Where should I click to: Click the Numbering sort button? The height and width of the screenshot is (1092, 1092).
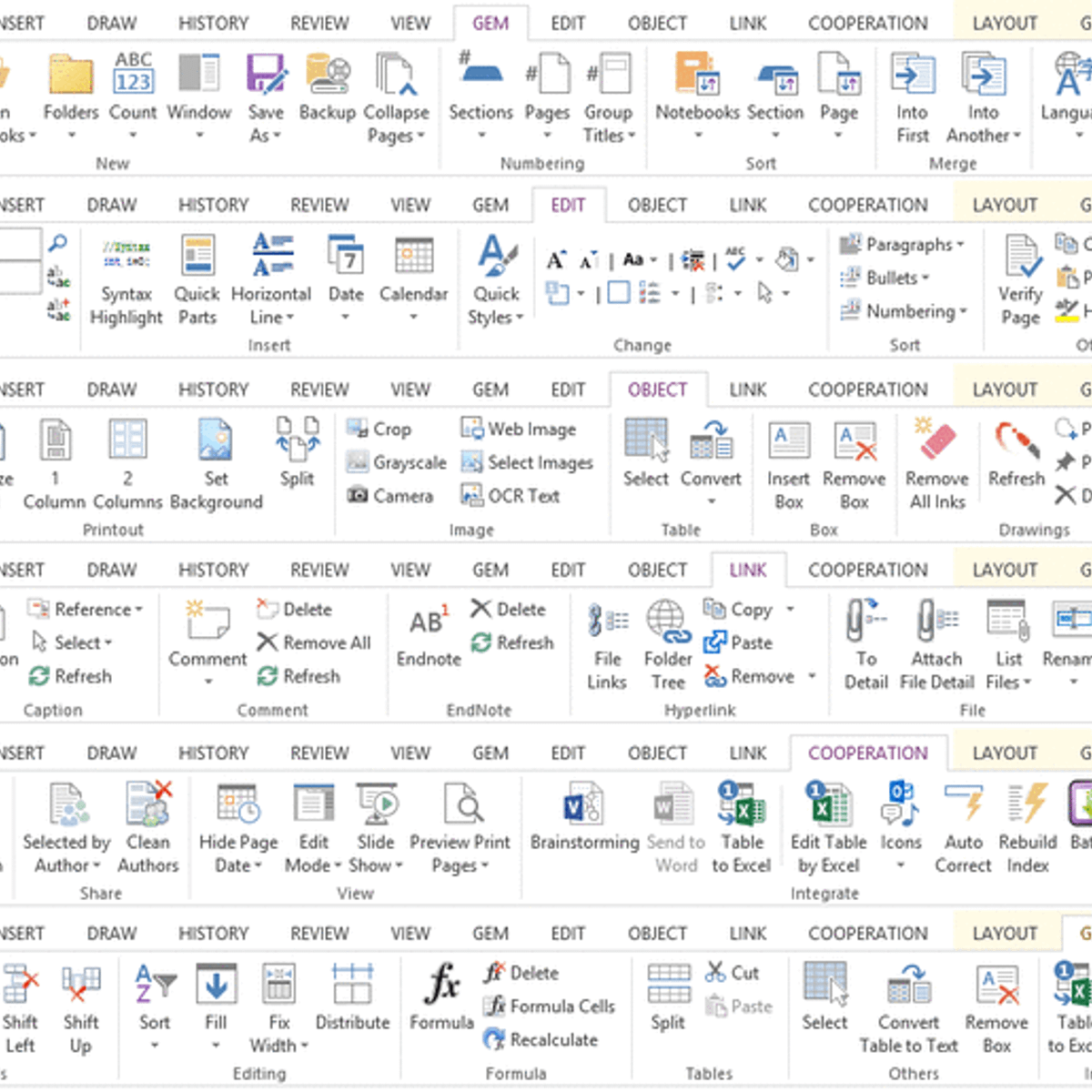[x=904, y=311]
